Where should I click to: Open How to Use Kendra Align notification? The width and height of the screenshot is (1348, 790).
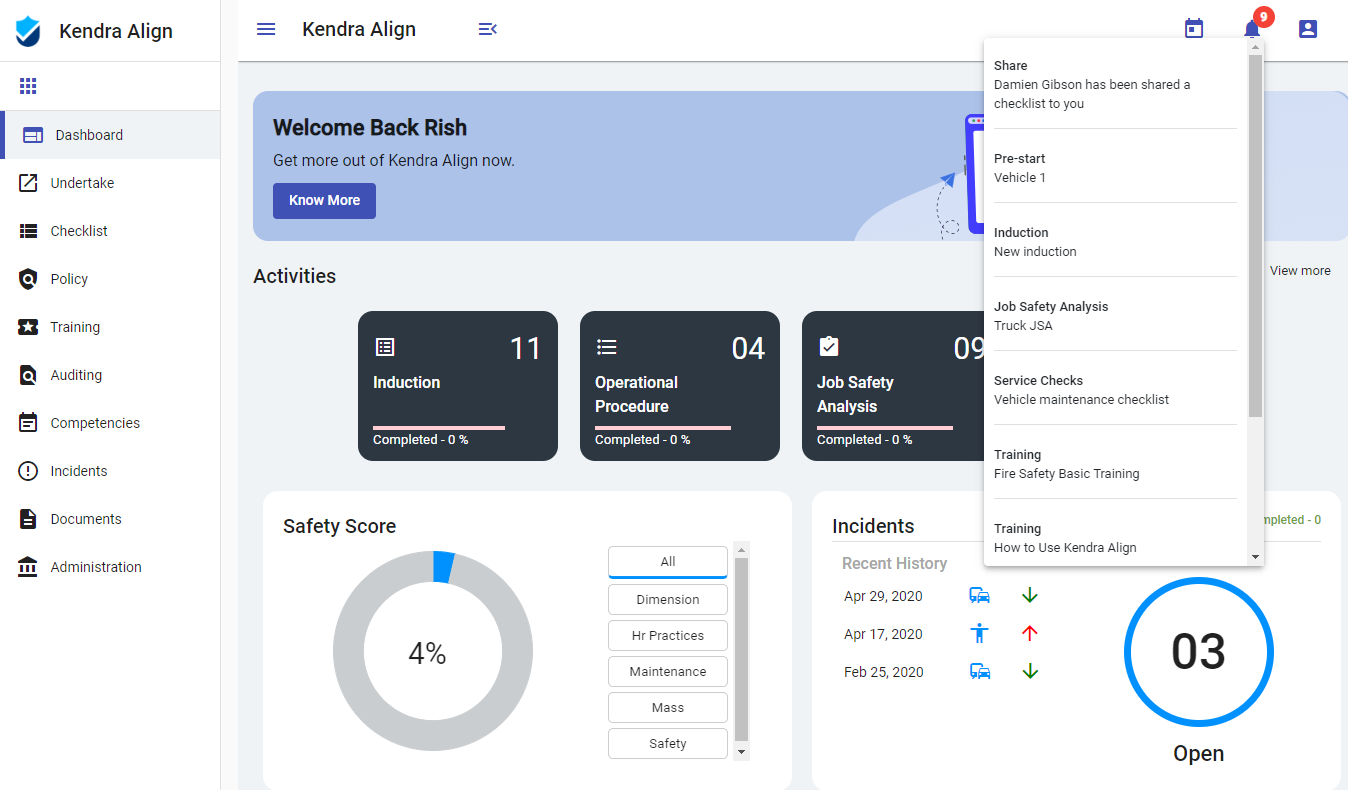tap(1115, 537)
